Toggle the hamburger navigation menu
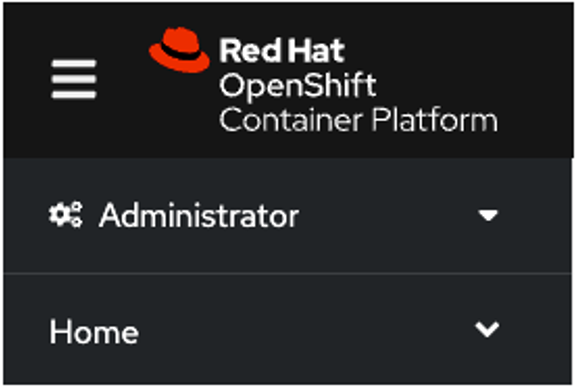This screenshot has width=577, height=387. (74, 79)
